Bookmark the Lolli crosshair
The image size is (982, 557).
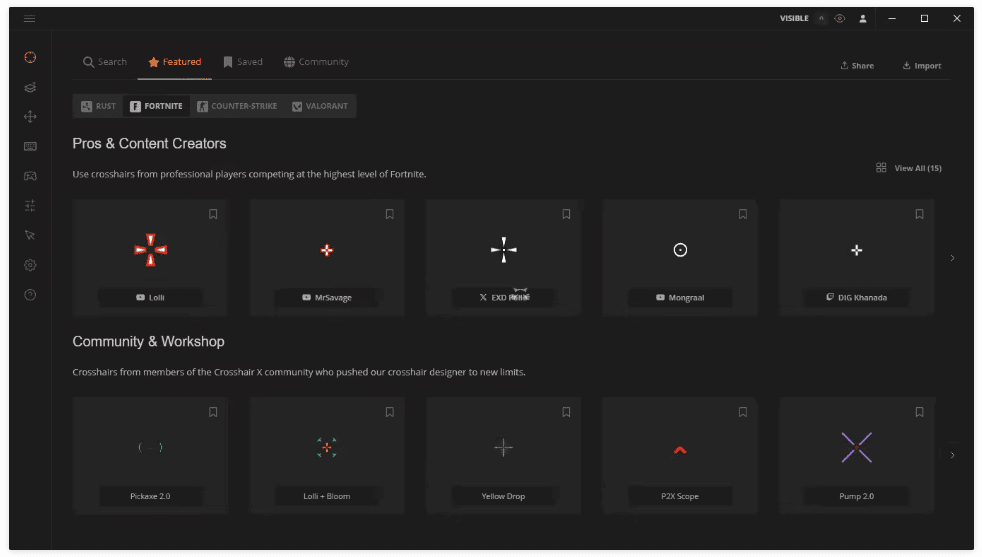(213, 214)
